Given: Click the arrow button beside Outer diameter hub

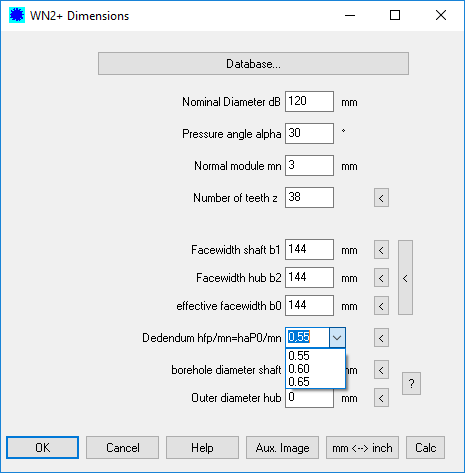Looking at the screenshot, I should 381,398.
